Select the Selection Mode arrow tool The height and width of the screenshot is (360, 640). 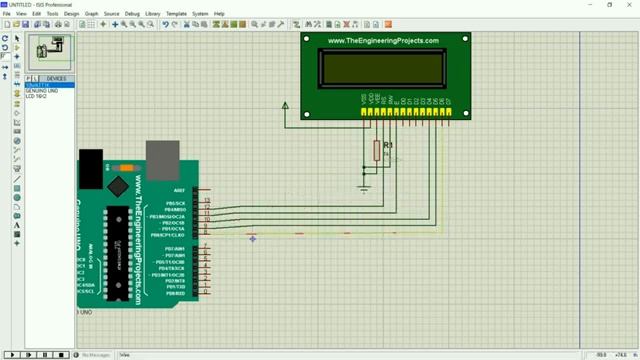click(17, 38)
